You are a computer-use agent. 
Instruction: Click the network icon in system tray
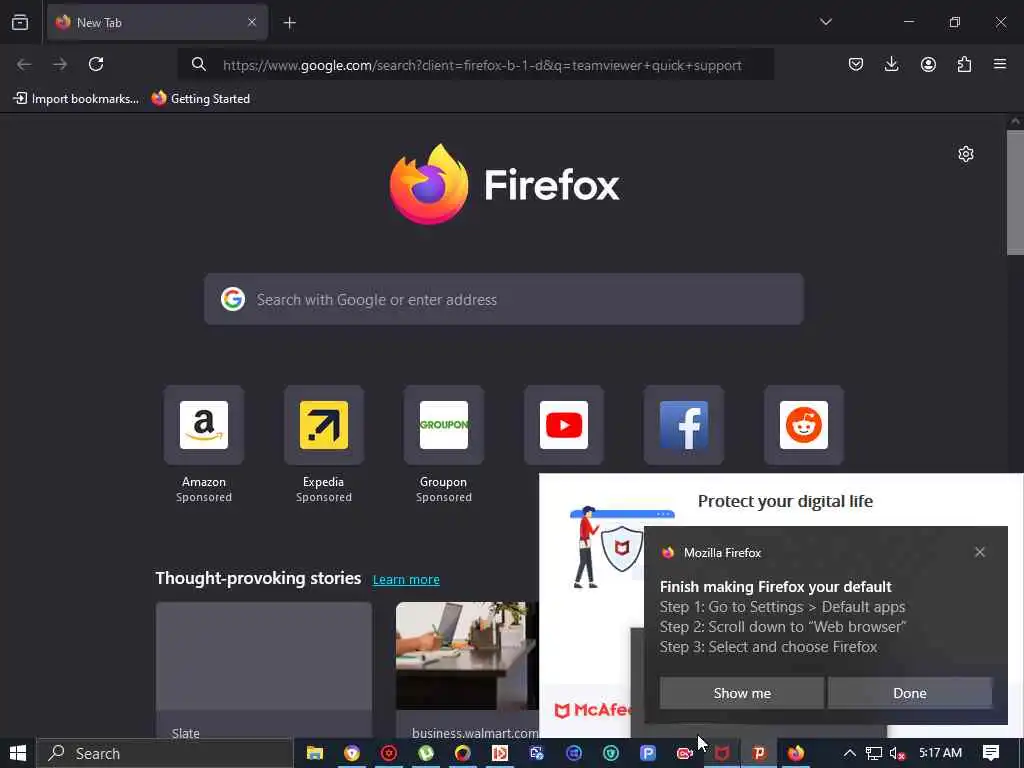click(x=874, y=753)
